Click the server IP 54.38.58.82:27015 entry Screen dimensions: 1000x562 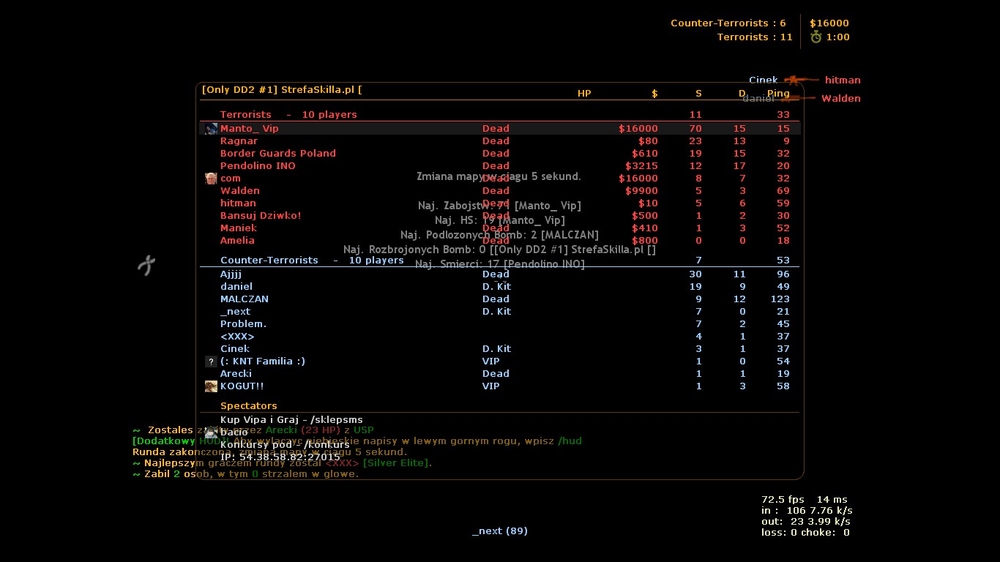click(280, 457)
